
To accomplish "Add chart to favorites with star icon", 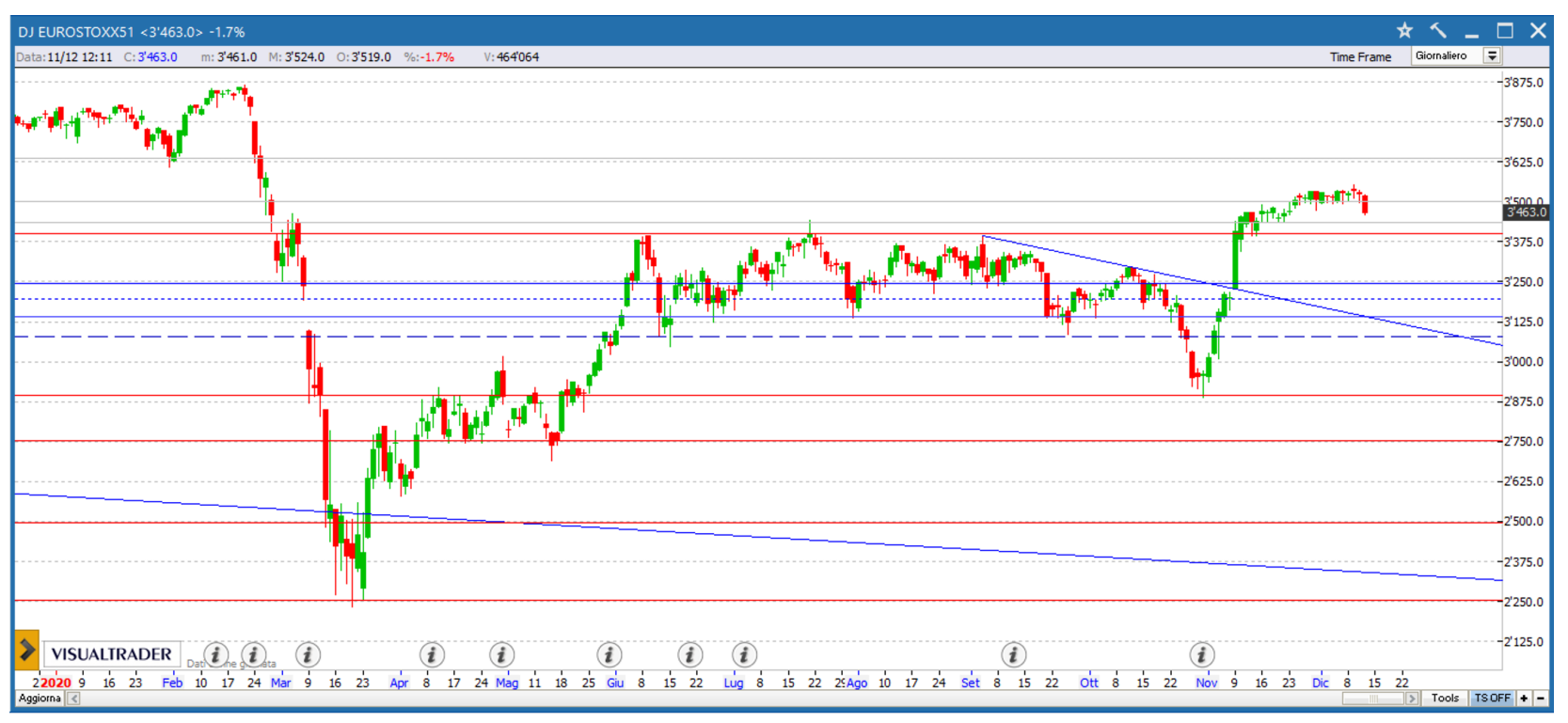I will coord(1404,31).
